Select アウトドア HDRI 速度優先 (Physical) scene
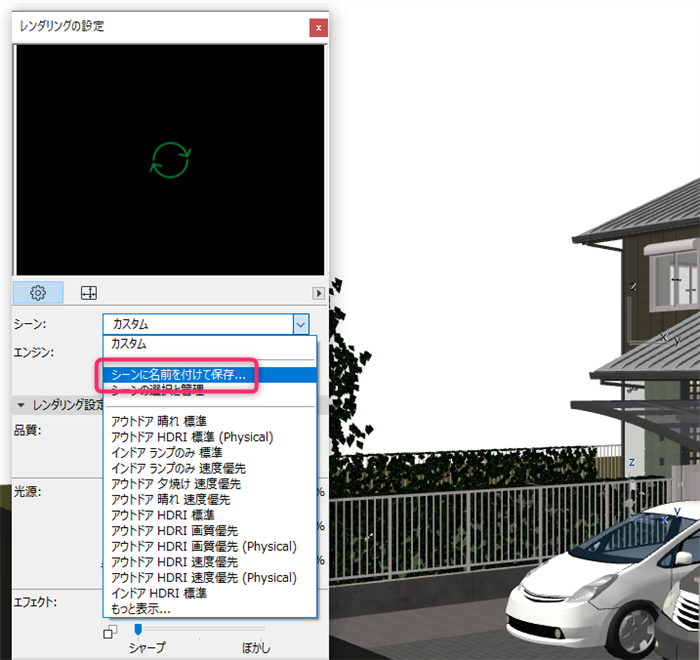Screen dimensions: 700x660 (x=210, y=577)
